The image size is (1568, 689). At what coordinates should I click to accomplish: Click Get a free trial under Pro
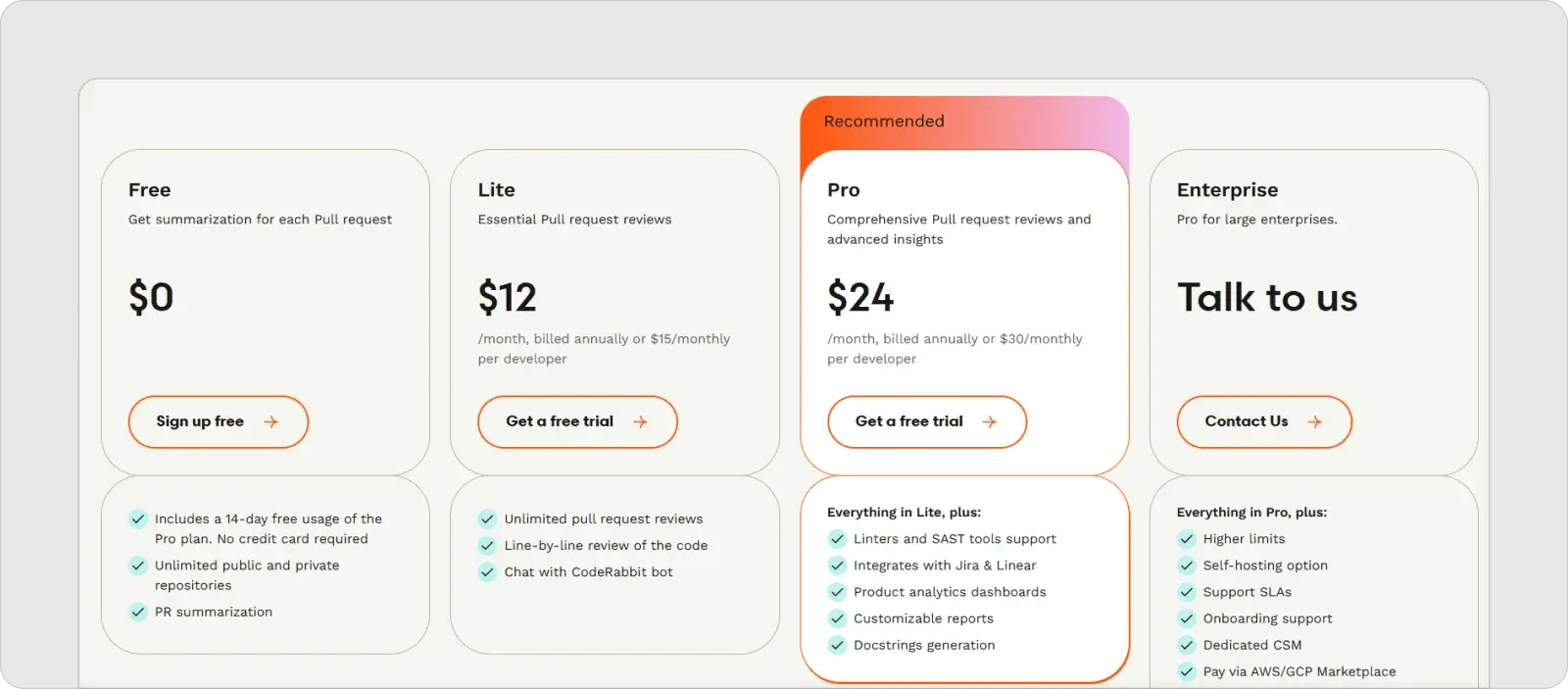926,421
